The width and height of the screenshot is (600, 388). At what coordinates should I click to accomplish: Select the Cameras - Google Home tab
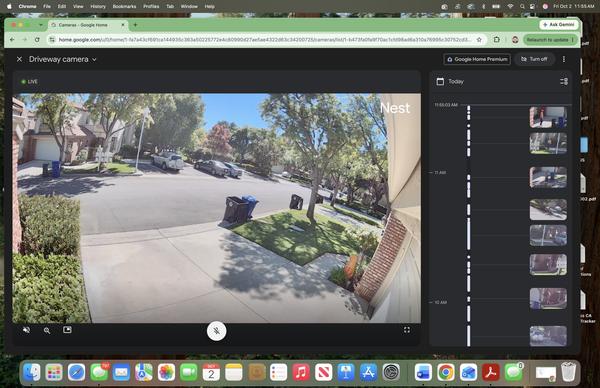[83, 25]
